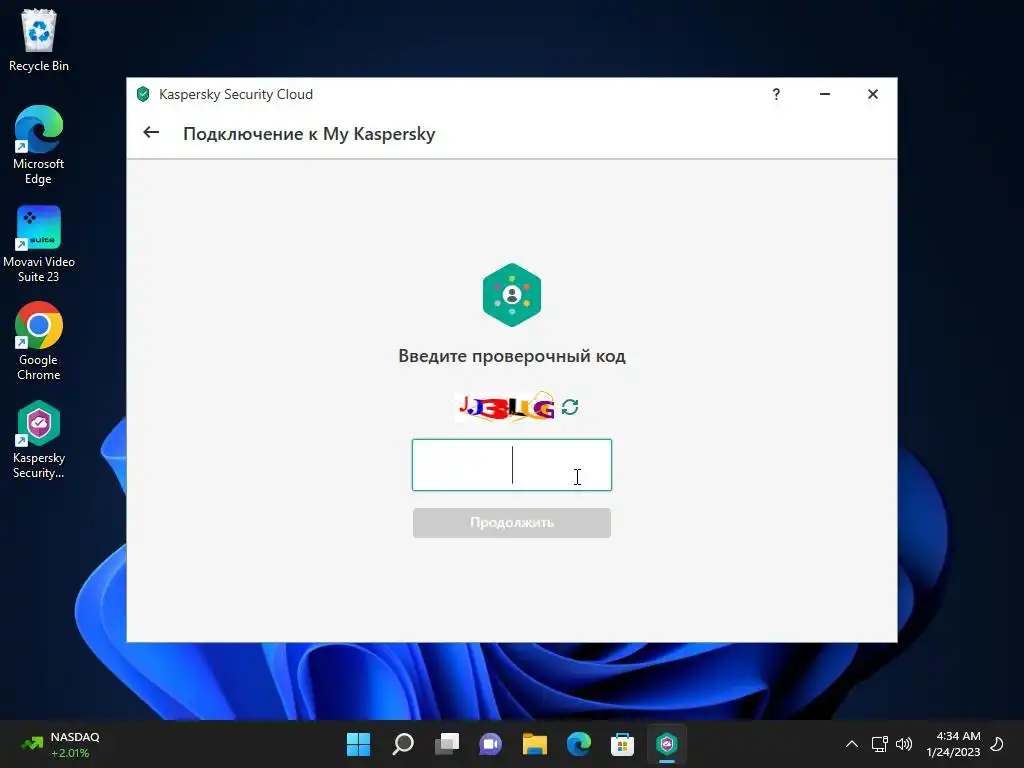Open Microsoft Store from taskbar
The height and width of the screenshot is (768, 1024).
[x=622, y=744]
